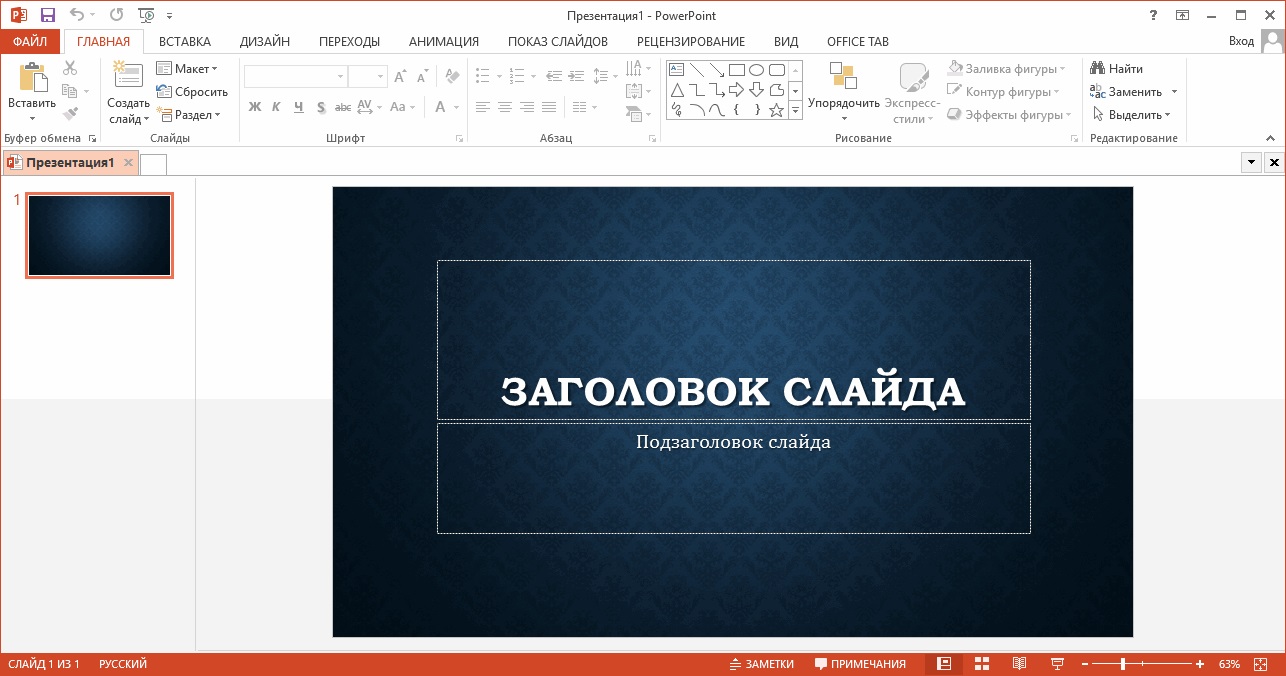Click the Arrange (Упорядочить) button
This screenshot has width=1286, height=676.
coord(843,92)
